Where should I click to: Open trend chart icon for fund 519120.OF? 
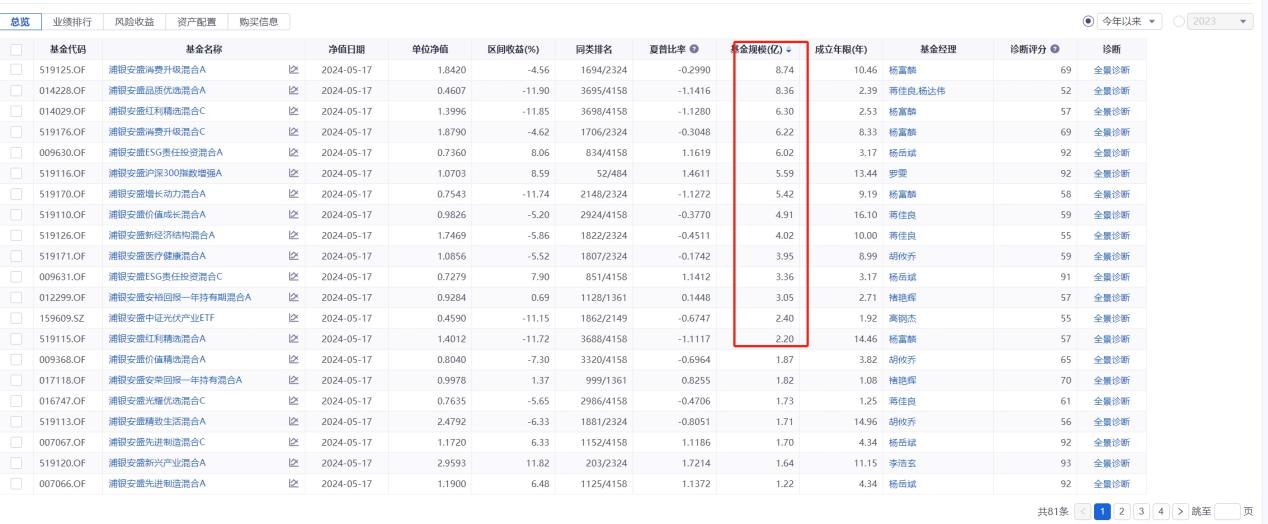click(x=294, y=462)
